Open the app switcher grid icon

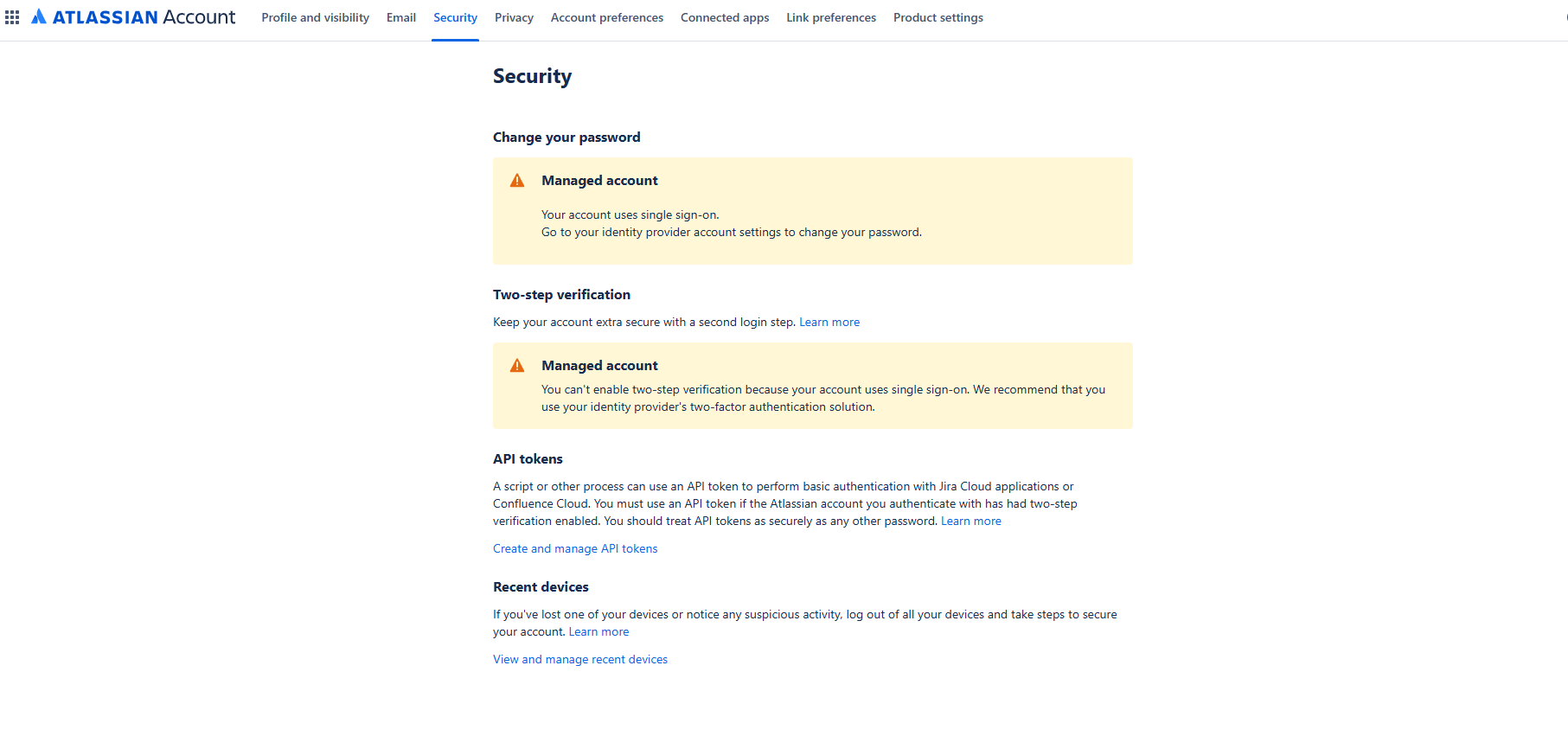[x=12, y=17]
